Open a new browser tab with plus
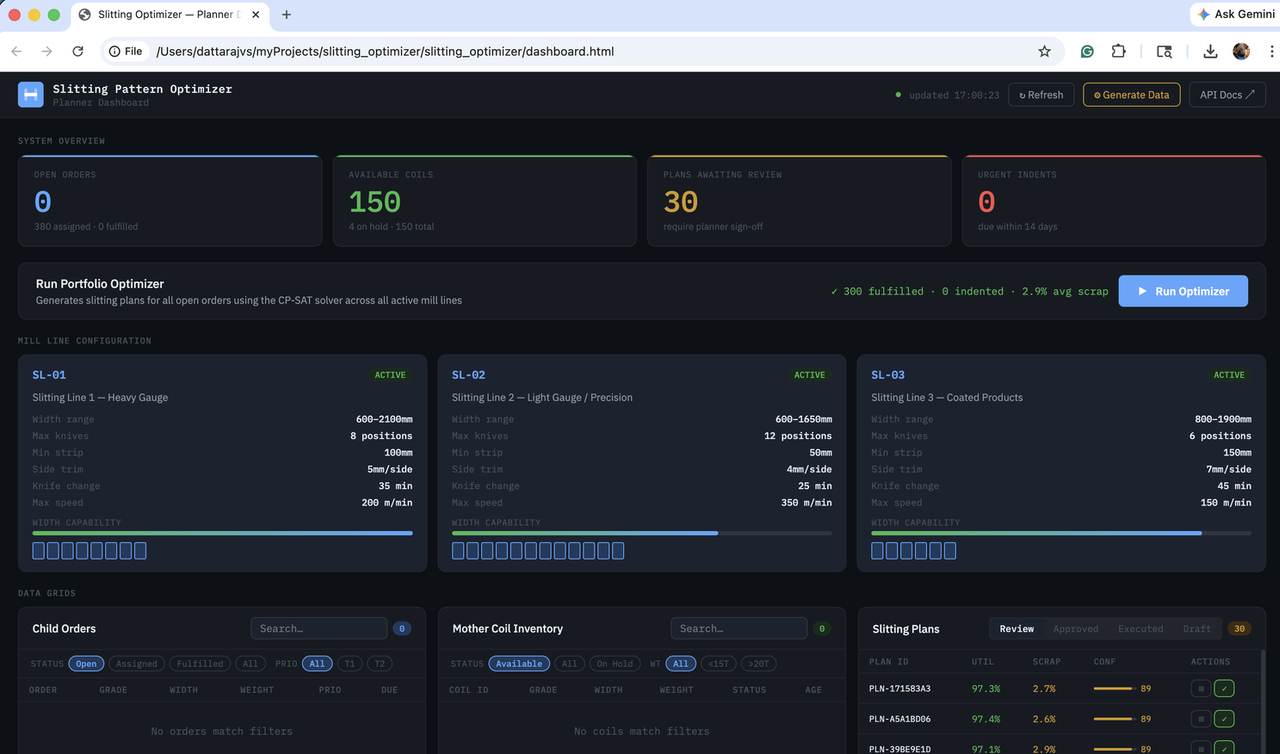This screenshot has height=754, width=1280. pyautogui.click(x=287, y=15)
